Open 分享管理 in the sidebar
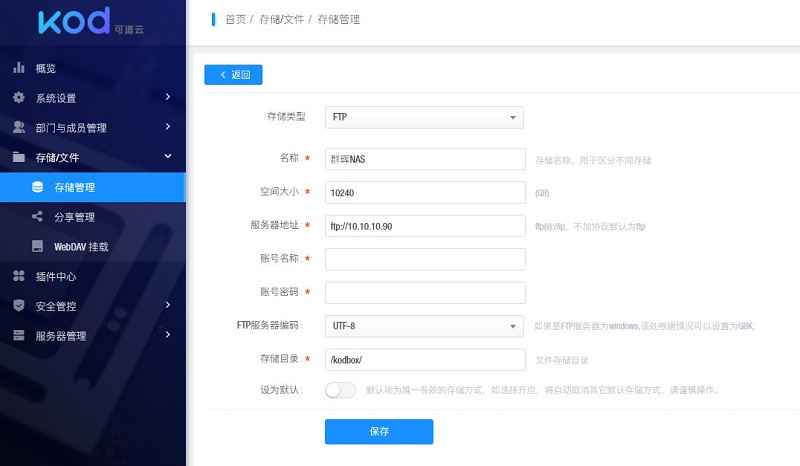This screenshot has width=800, height=466. [75, 217]
